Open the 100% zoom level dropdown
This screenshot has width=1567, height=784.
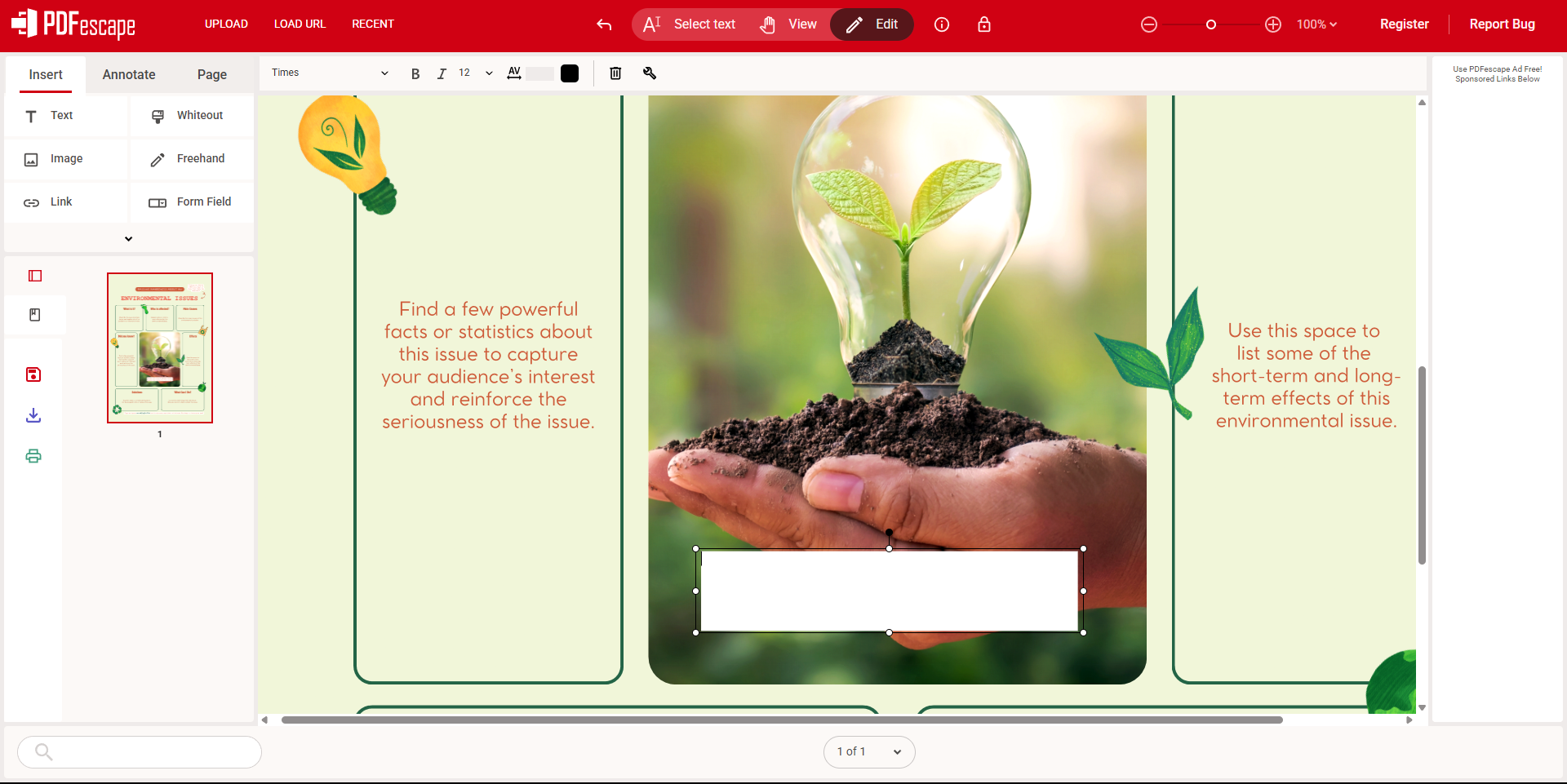[1316, 24]
